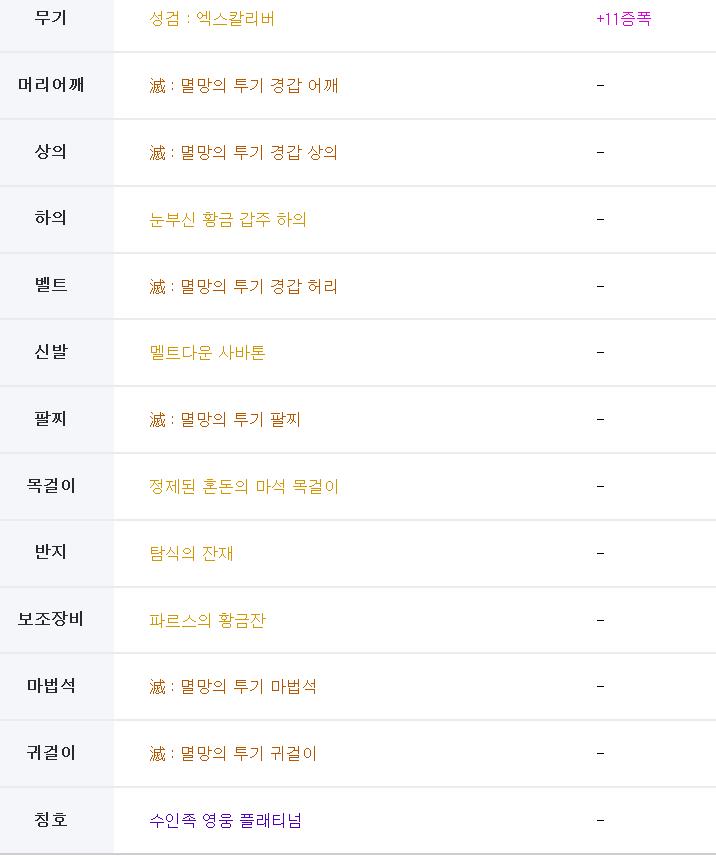The image size is (716, 858).
Task: Select the 보조장비 slot label
Action: point(51,619)
